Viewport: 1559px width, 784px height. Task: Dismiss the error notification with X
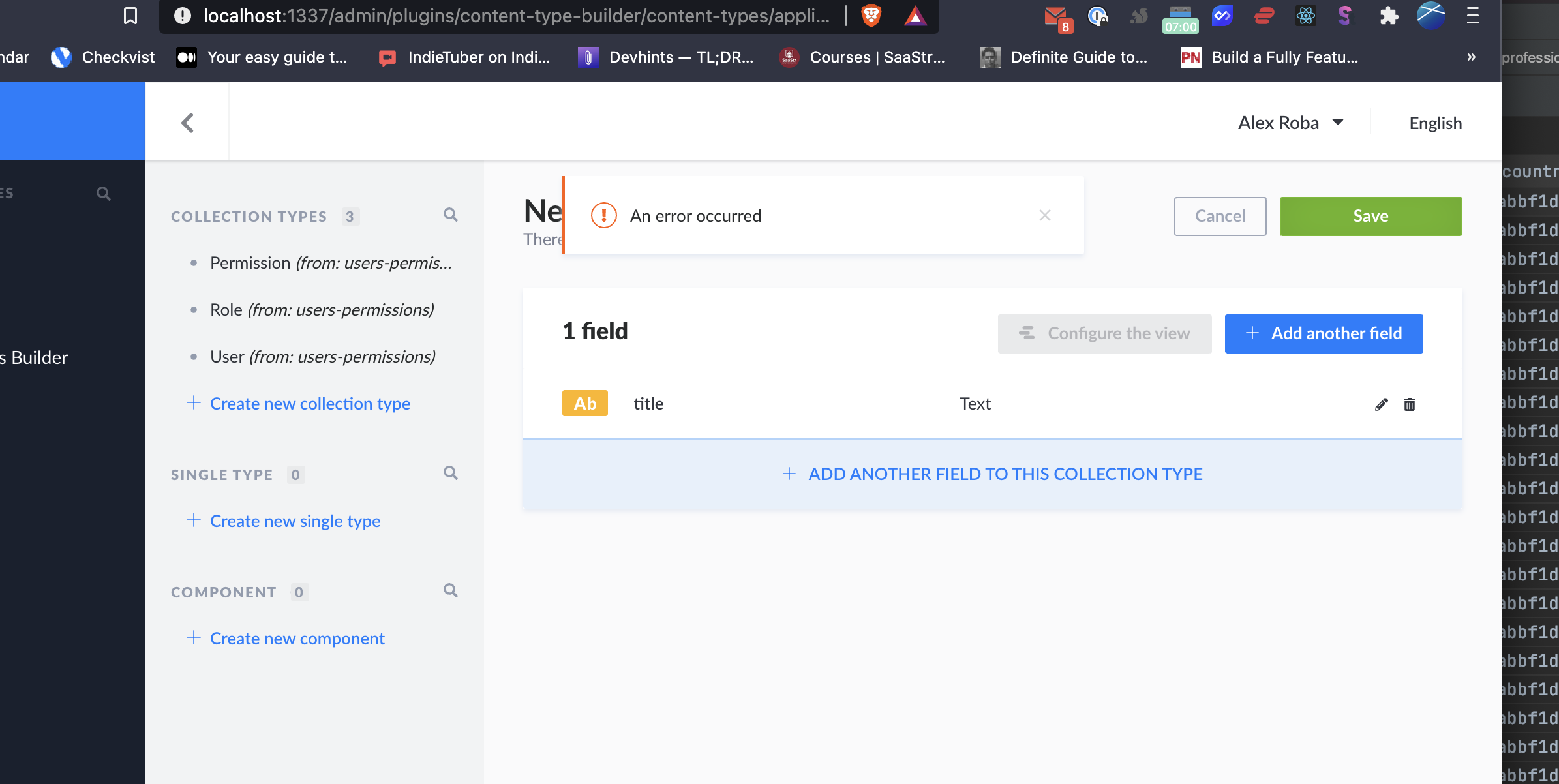[1045, 215]
